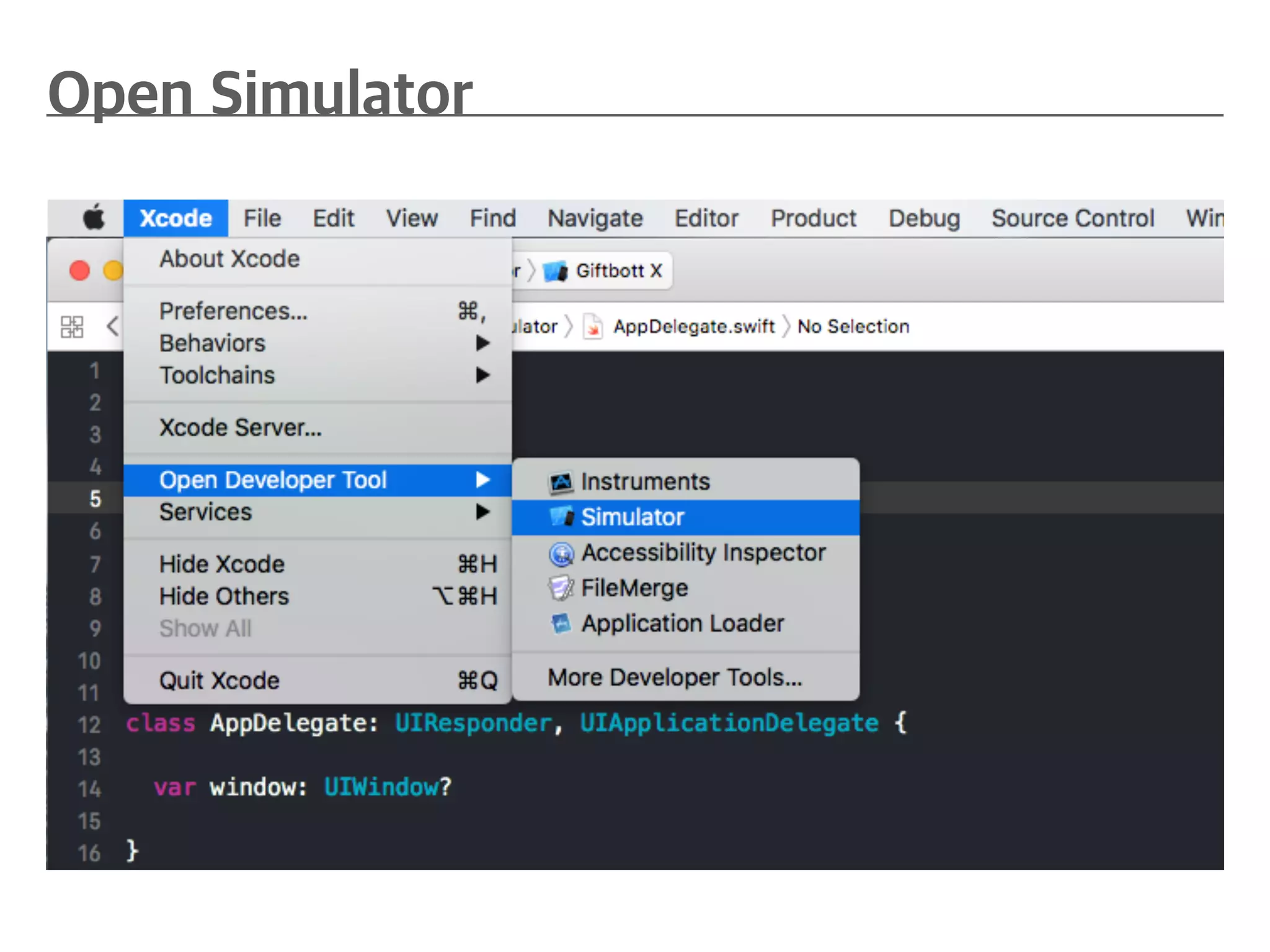Screen dimensions: 1270x952
Task: Click the Giftbott X scheme icon
Action: click(555, 271)
